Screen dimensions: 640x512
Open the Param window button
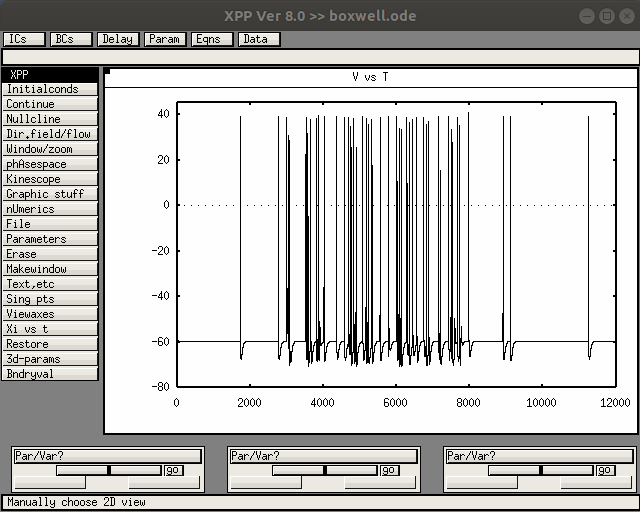(165, 39)
